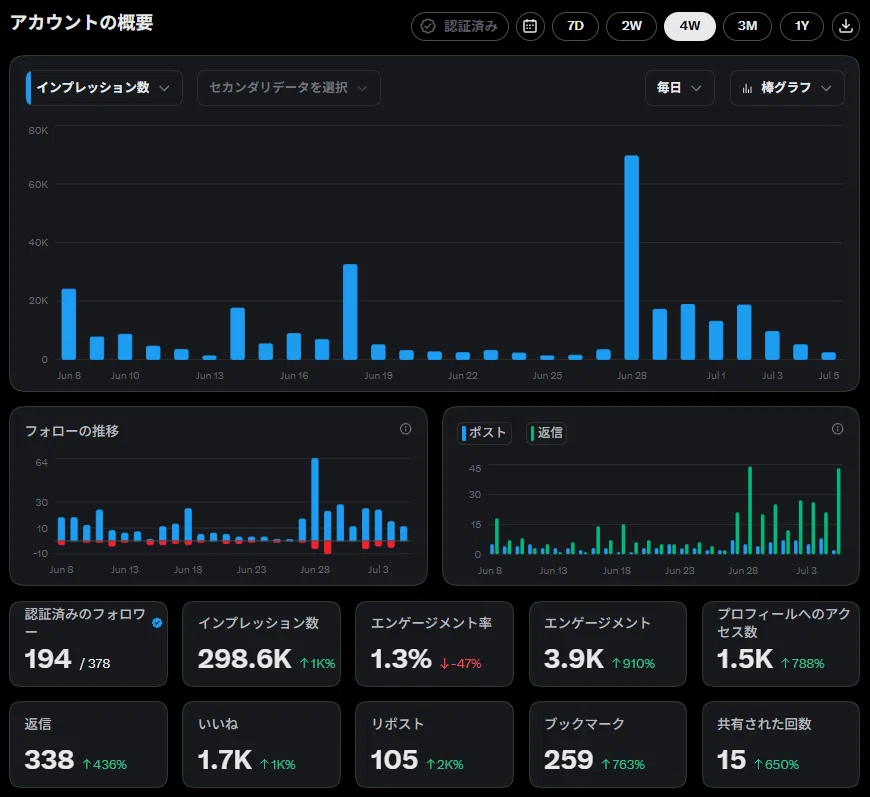870x797 pixels.
Task: Open the calendar date picker
Action: click(x=530, y=26)
